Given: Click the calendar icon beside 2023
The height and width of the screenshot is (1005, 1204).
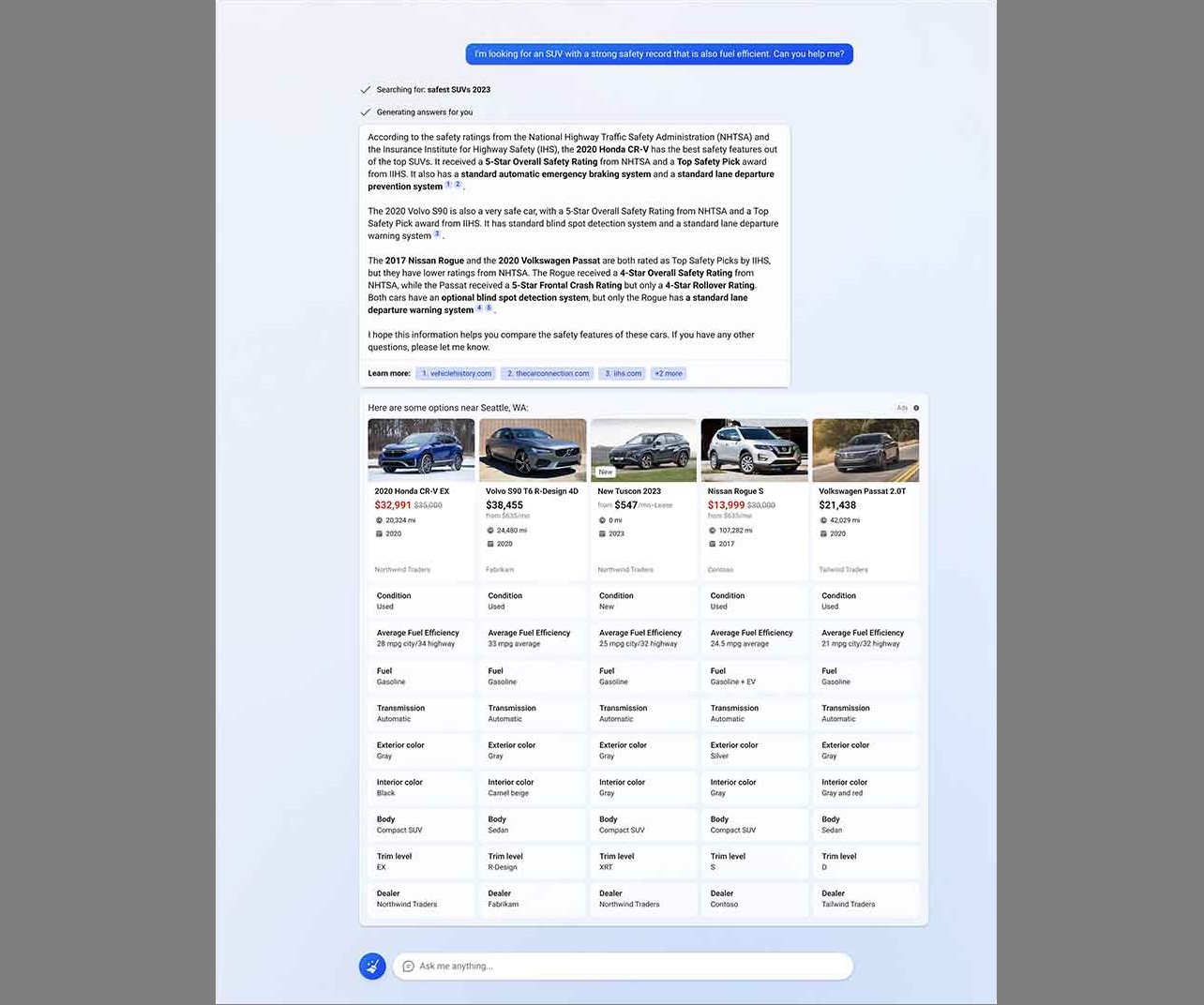Looking at the screenshot, I should click(x=602, y=533).
